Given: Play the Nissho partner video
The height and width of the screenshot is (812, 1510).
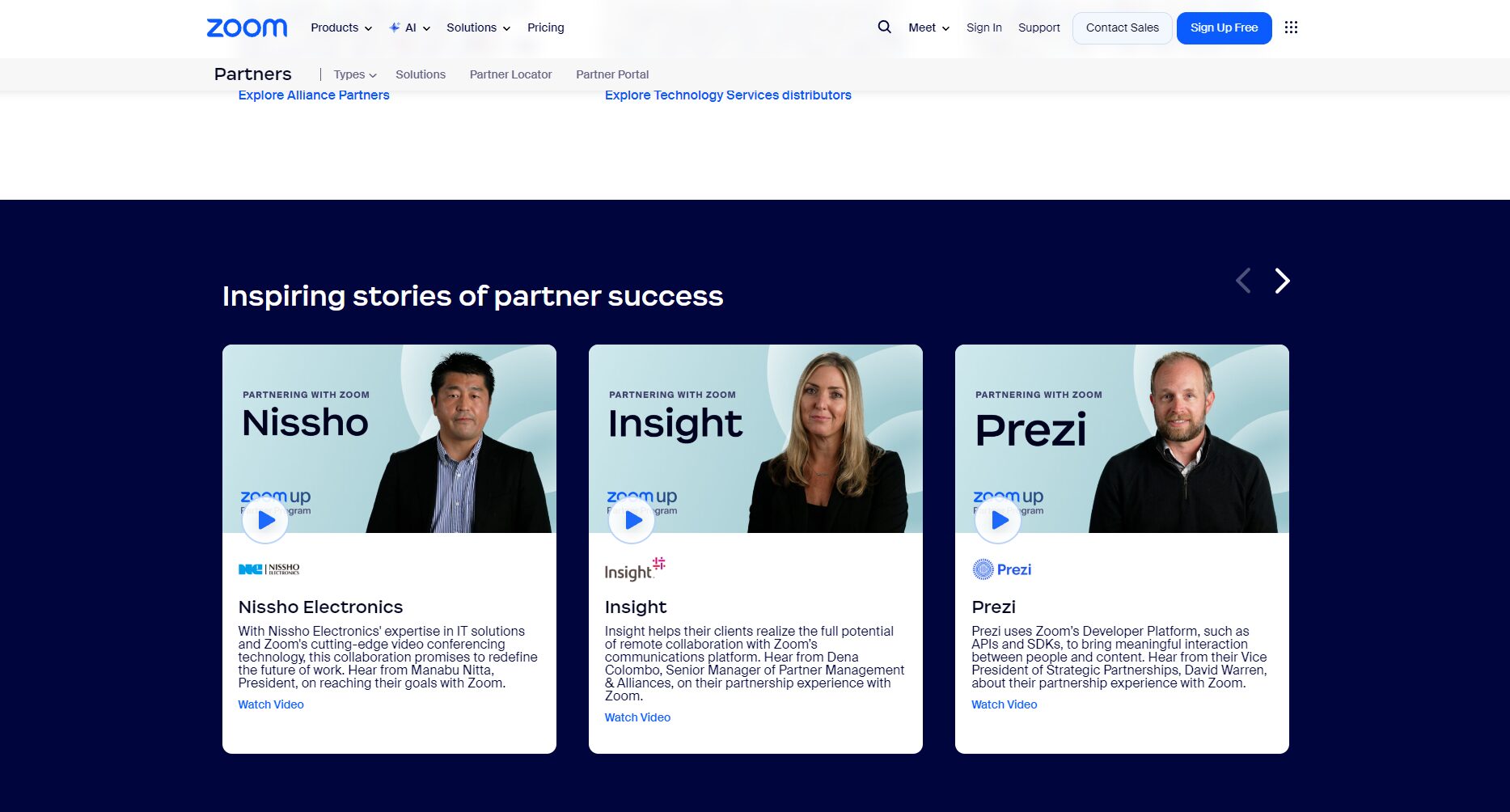Looking at the screenshot, I should coord(265,520).
